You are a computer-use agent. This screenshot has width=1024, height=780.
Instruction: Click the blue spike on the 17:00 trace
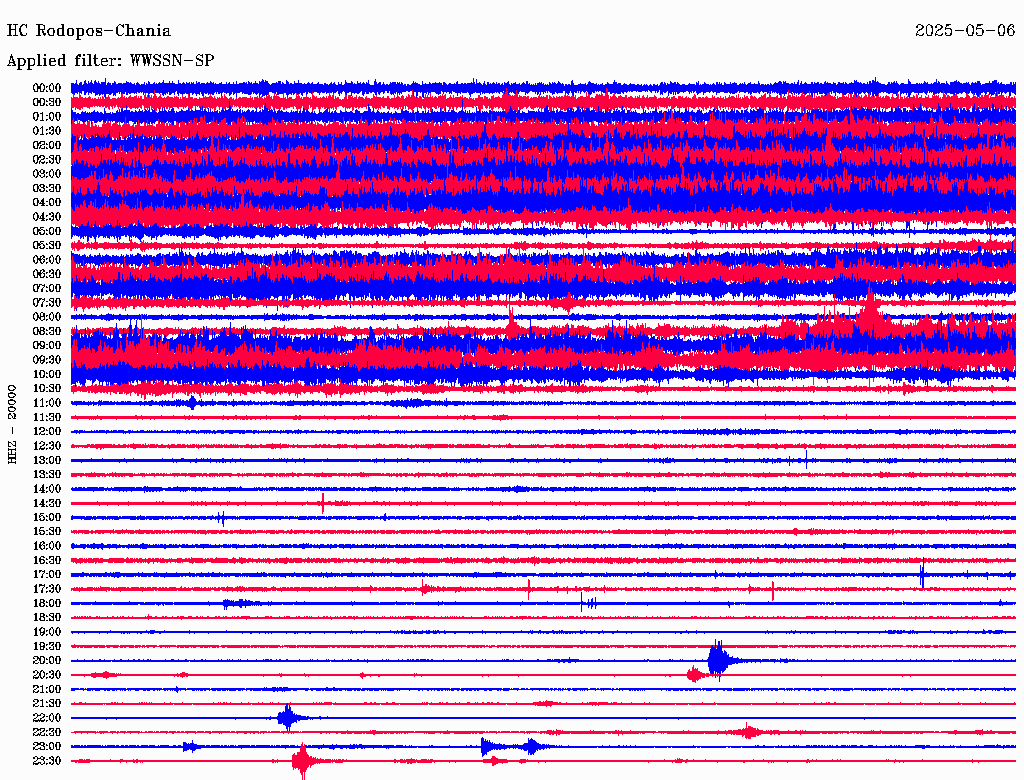pos(922,574)
